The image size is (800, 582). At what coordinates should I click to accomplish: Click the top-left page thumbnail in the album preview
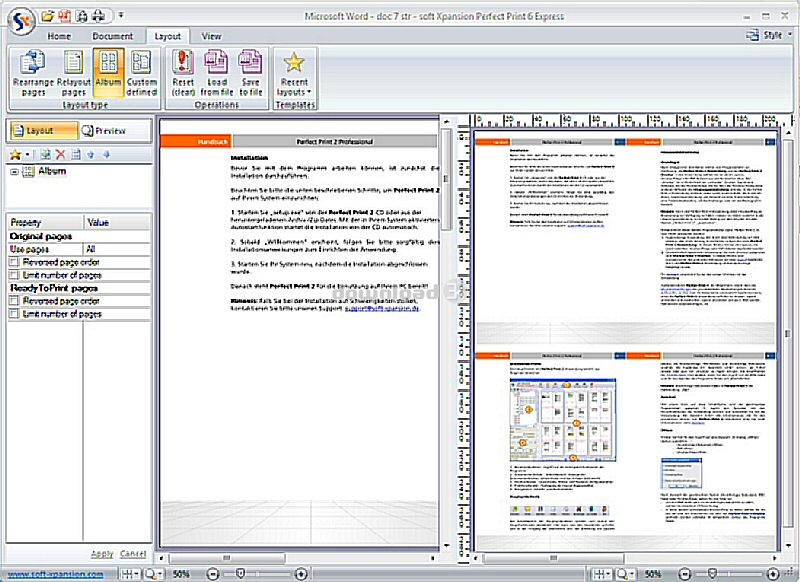point(550,242)
